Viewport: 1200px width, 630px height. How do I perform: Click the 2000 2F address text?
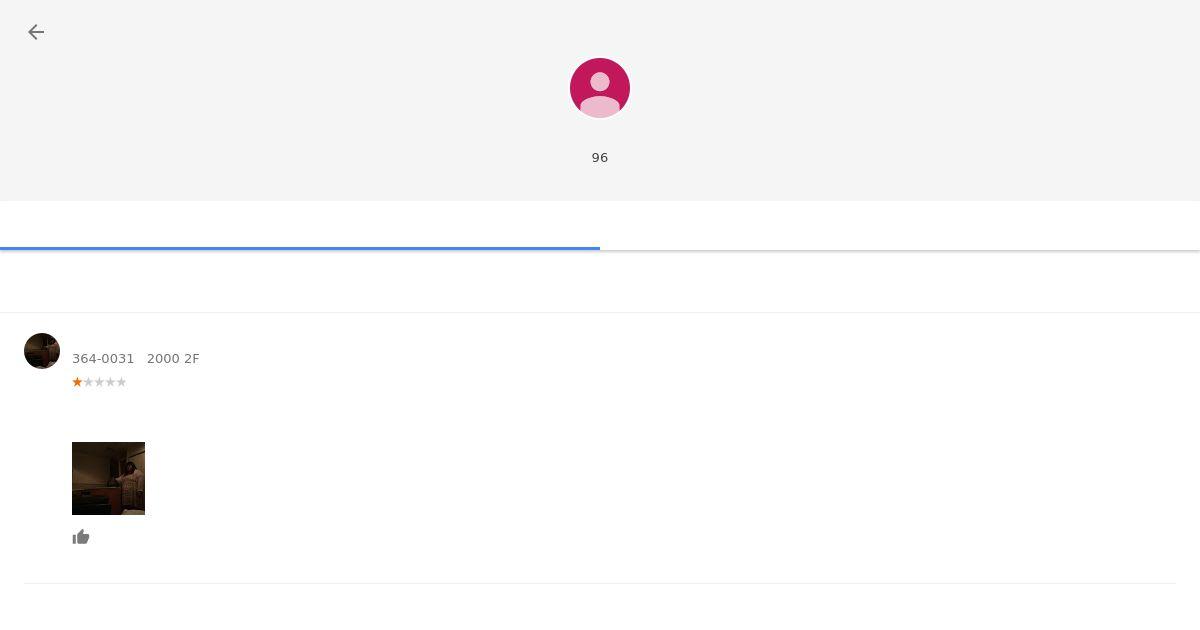[x=173, y=358]
